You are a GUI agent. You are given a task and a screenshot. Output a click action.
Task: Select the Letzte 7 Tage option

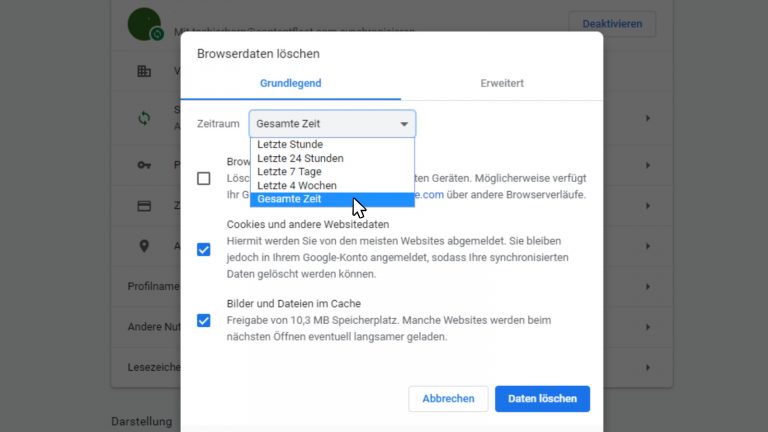(290, 172)
